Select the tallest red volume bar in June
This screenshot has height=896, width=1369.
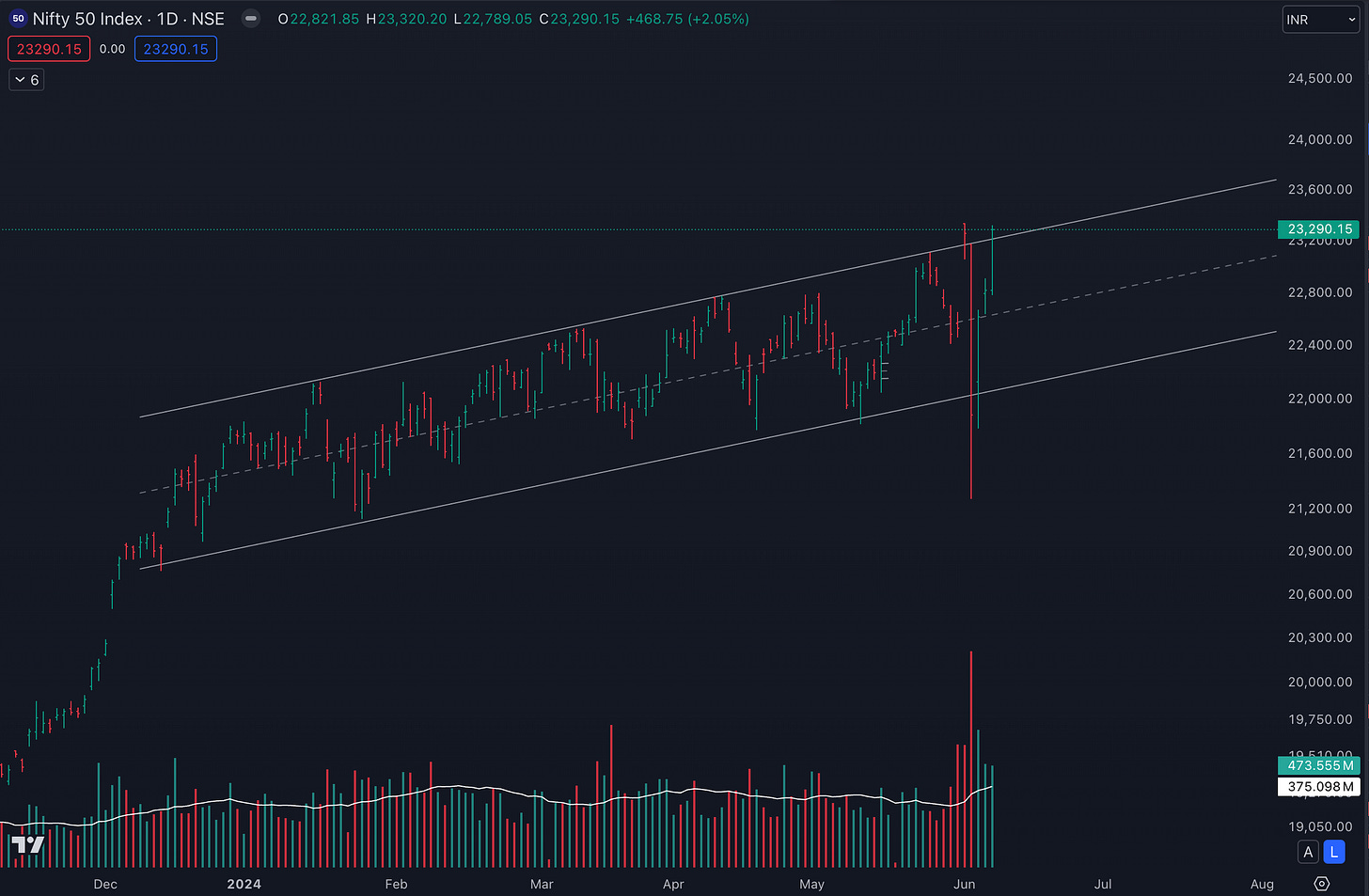970,759
